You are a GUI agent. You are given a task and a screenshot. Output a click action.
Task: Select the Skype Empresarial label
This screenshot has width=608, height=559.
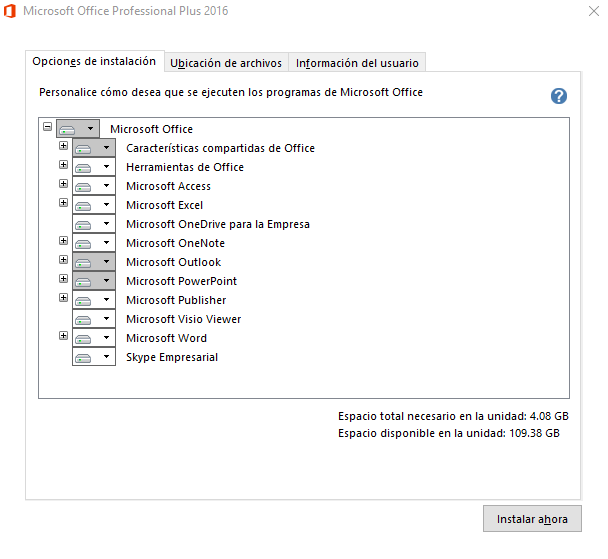click(x=172, y=357)
